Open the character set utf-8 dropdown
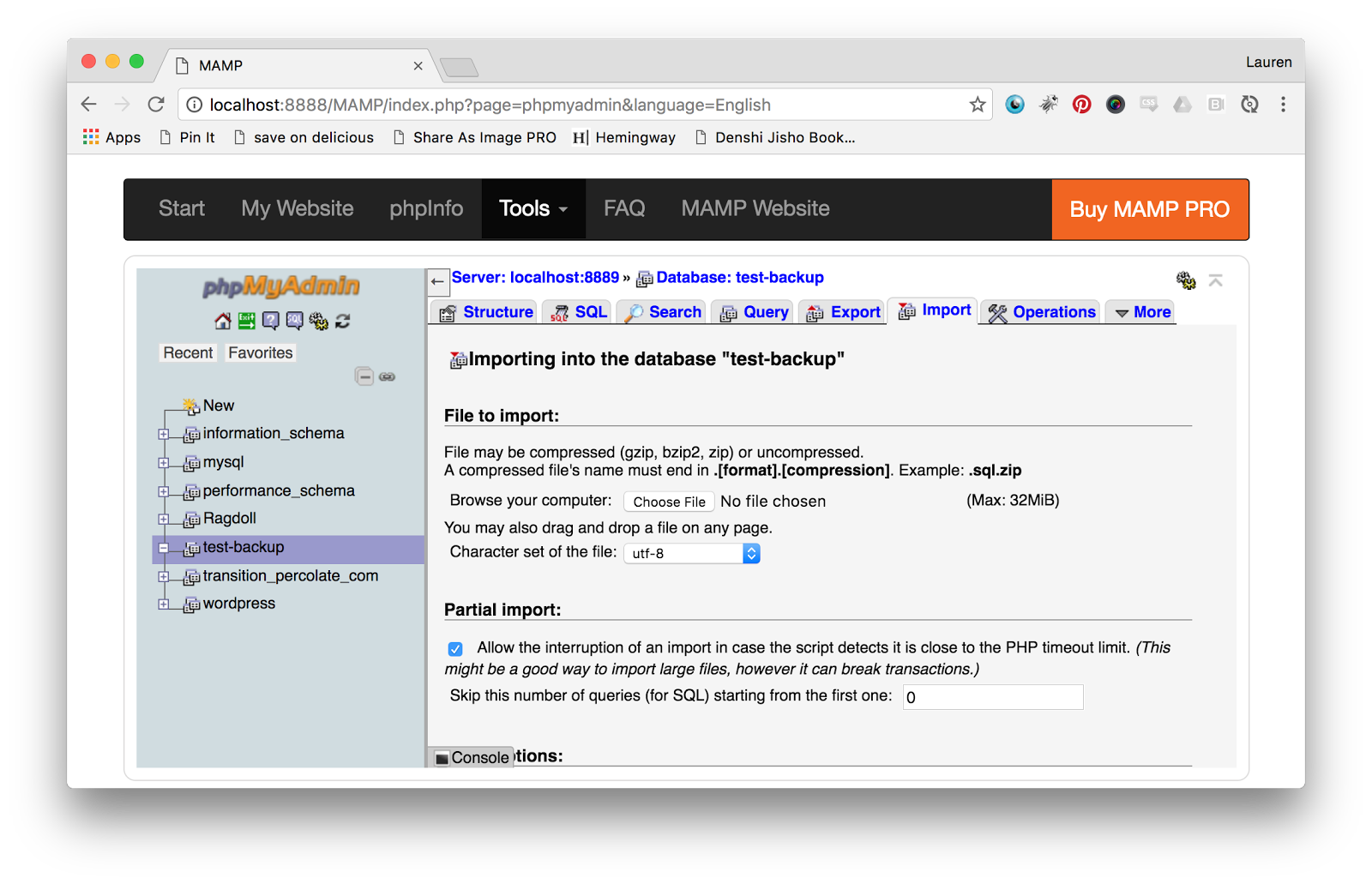Screen dimensions: 1372x884 692,553
